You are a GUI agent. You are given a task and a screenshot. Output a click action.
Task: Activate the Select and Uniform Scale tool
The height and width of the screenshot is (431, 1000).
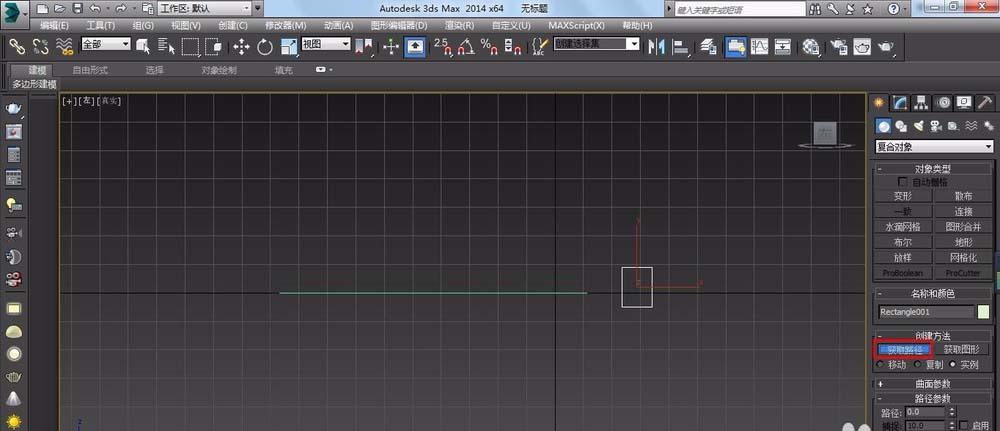(x=289, y=46)
